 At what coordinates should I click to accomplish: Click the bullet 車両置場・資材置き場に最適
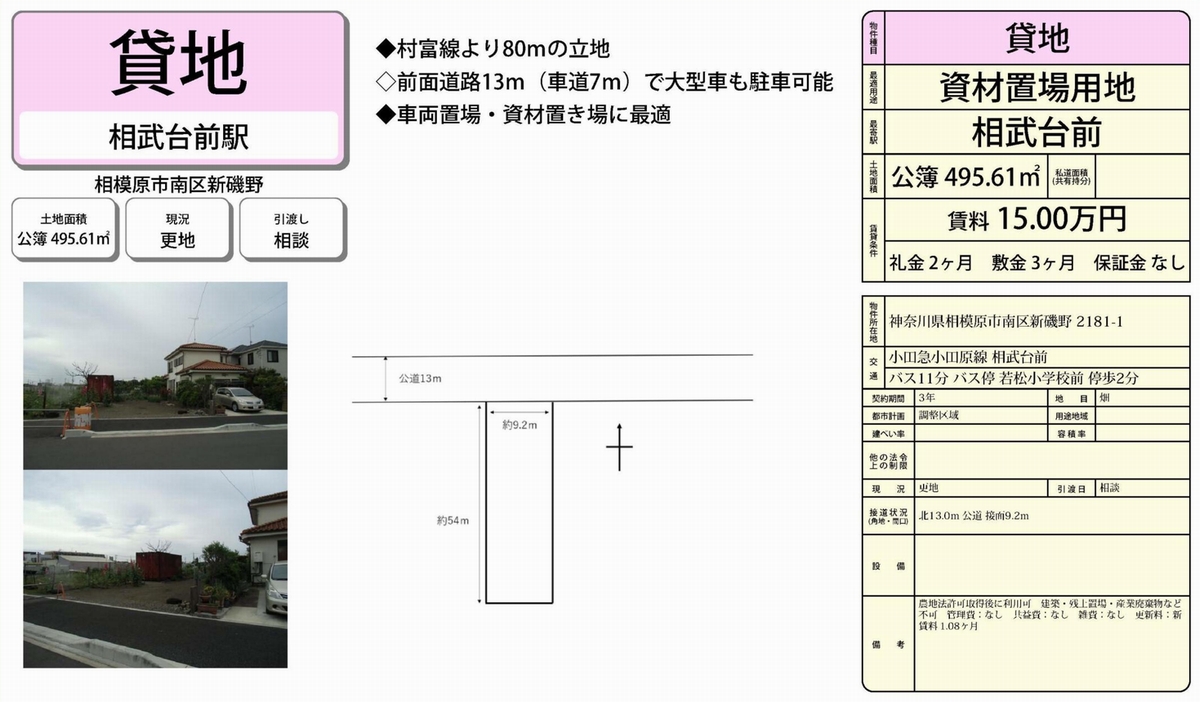coord(523,115)
